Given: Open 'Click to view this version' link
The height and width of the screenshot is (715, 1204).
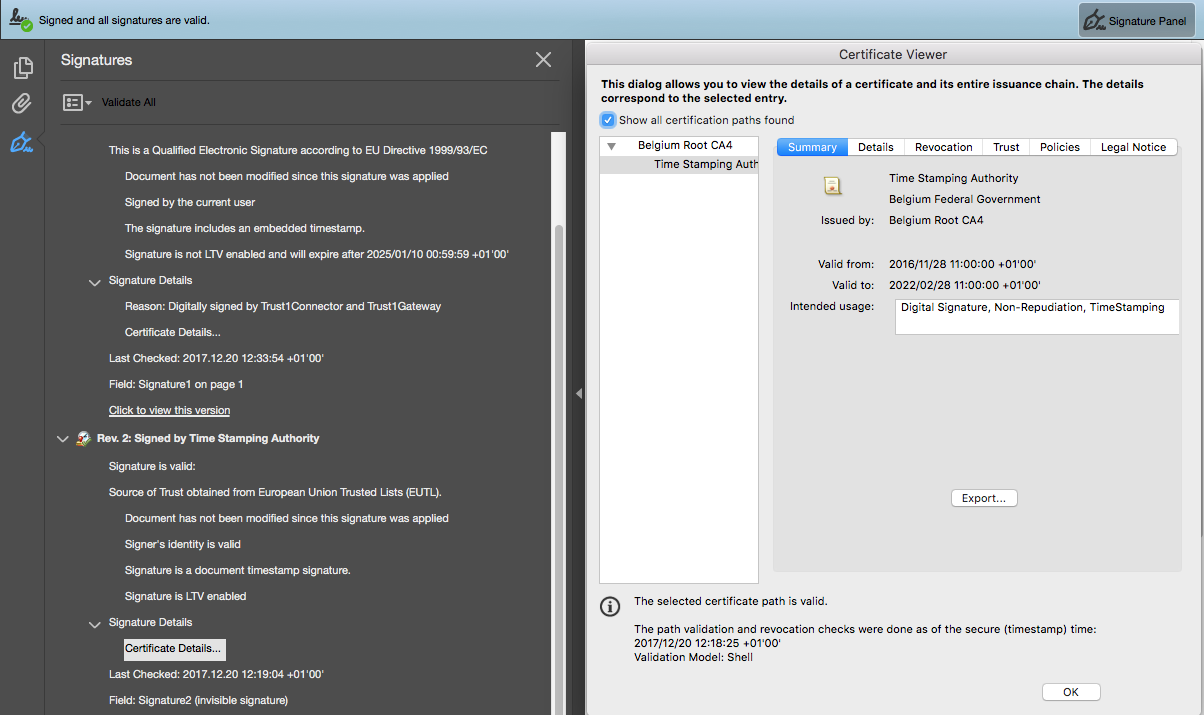Looking at the screenshot, I should click(169, 410).
